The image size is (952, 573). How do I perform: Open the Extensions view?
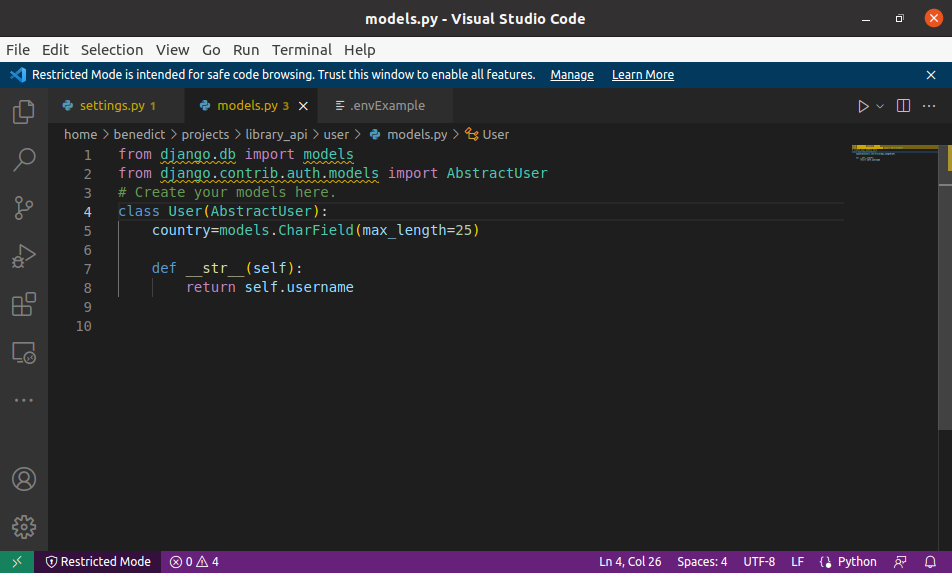click(24, 304)
